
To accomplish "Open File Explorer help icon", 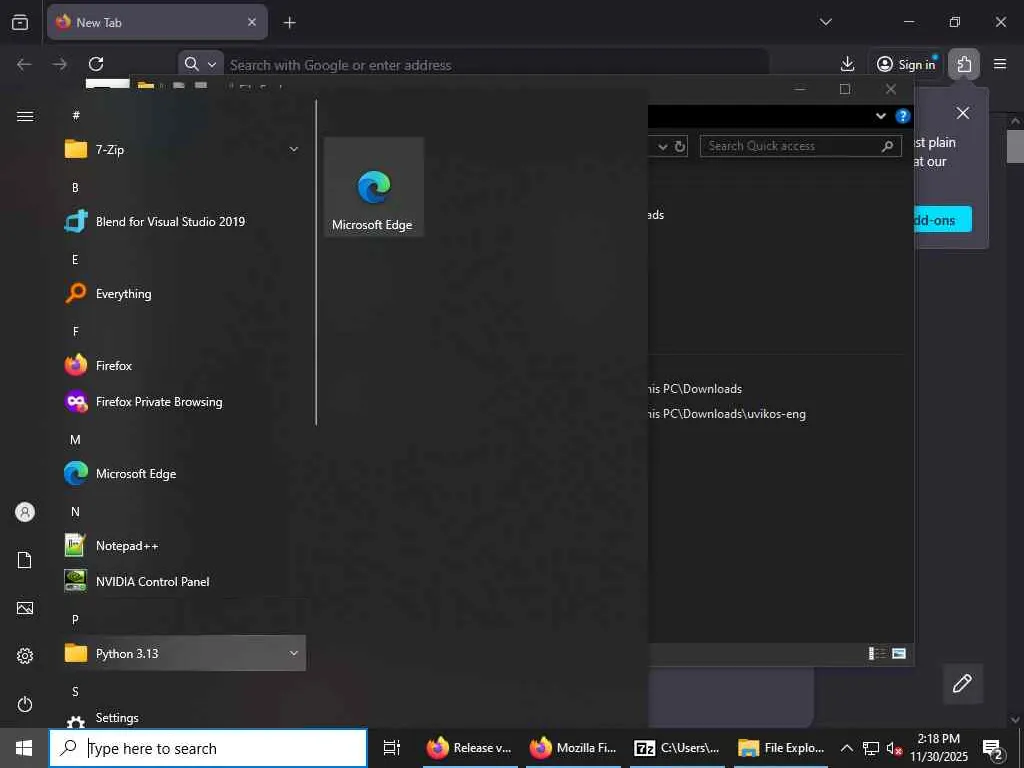I will [x=903, y=116].
